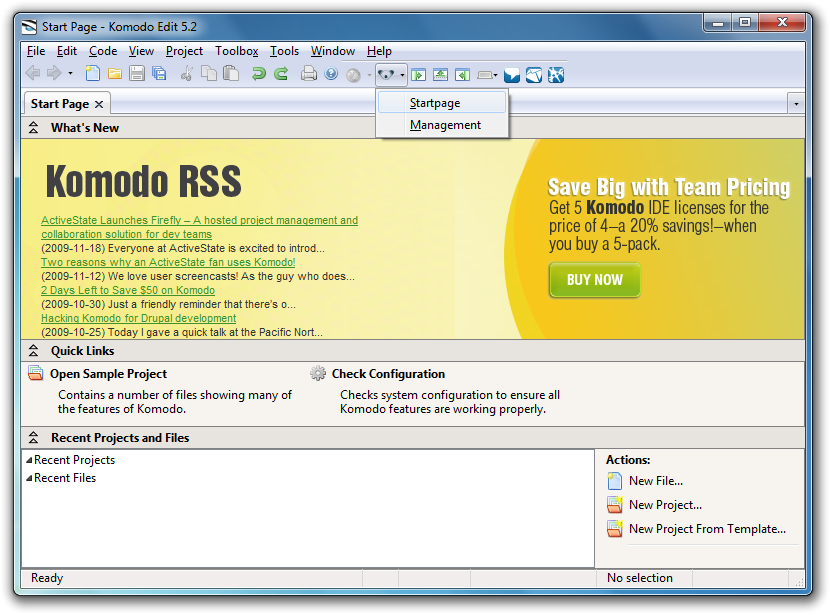Open the tab list dropdown arrow
830x615 pixels.
[x=796, y=104]
